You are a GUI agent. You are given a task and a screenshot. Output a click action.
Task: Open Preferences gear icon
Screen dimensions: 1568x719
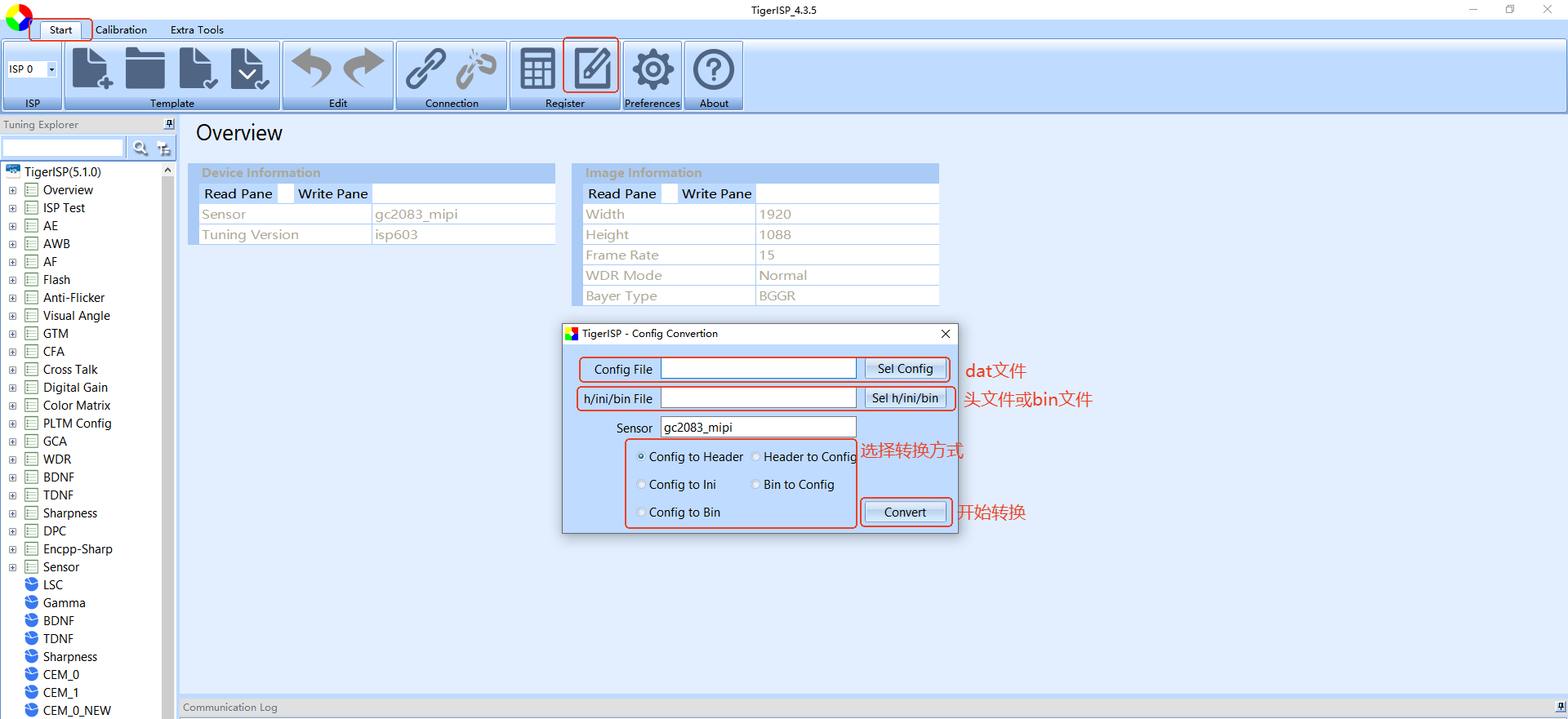tap(652, 69)
